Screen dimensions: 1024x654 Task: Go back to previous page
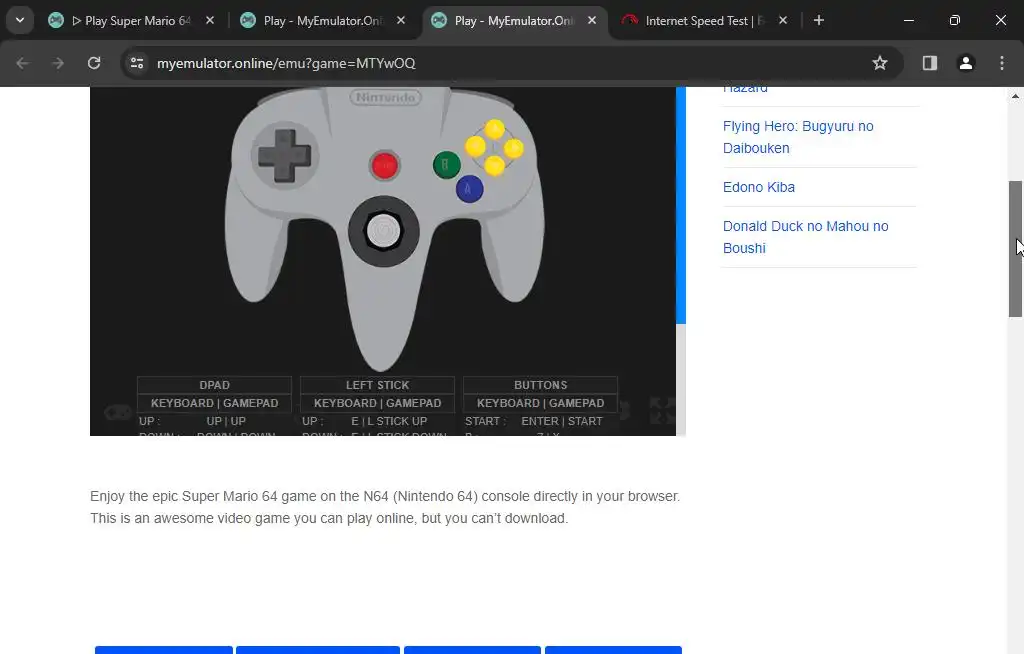click(x=23, y=63)
